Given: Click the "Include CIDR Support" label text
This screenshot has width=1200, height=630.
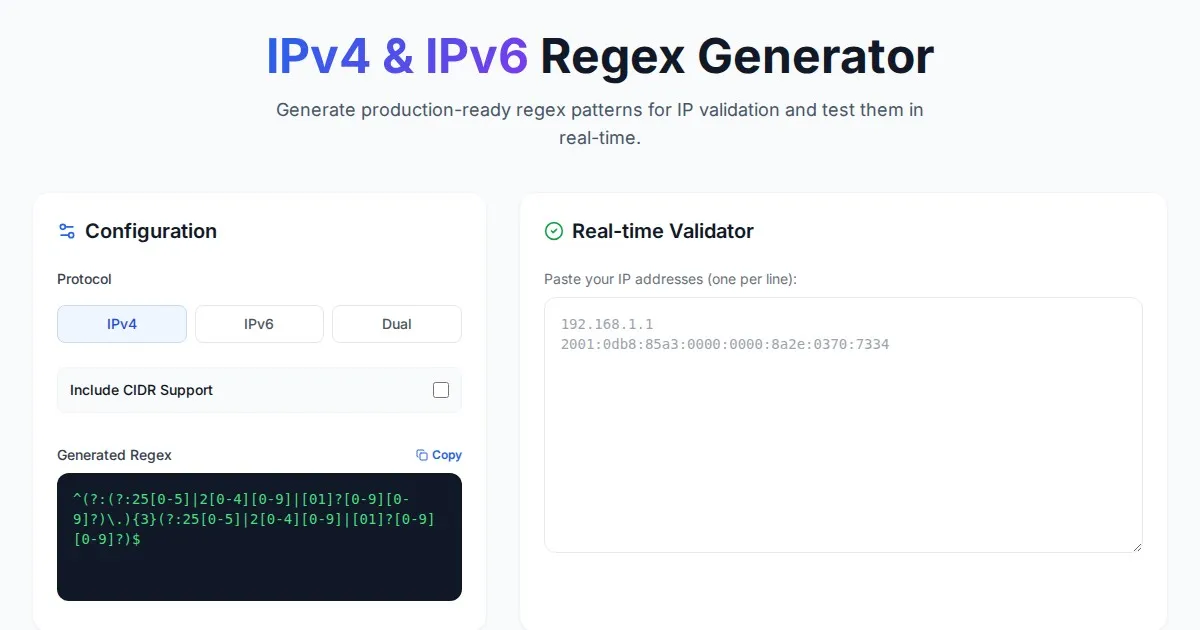Looking at the screenshot, I should coord(141,390).
